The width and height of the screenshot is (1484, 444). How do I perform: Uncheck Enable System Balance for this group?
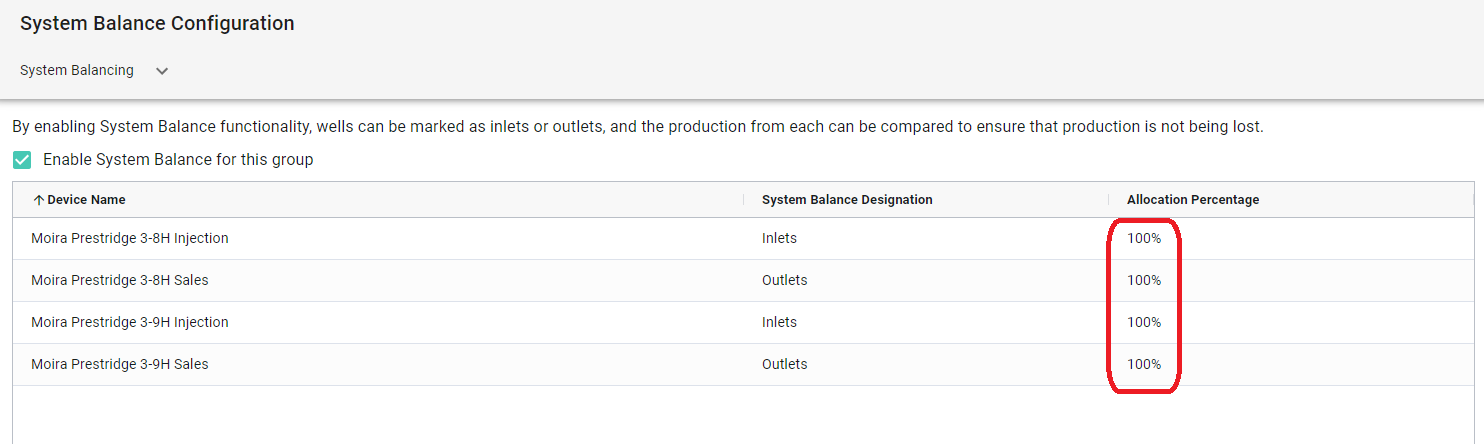(x=22, y=160)
